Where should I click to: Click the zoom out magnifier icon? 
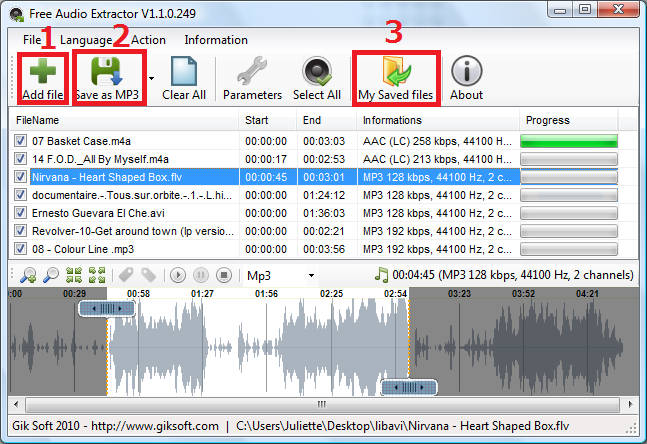point(51,275)
